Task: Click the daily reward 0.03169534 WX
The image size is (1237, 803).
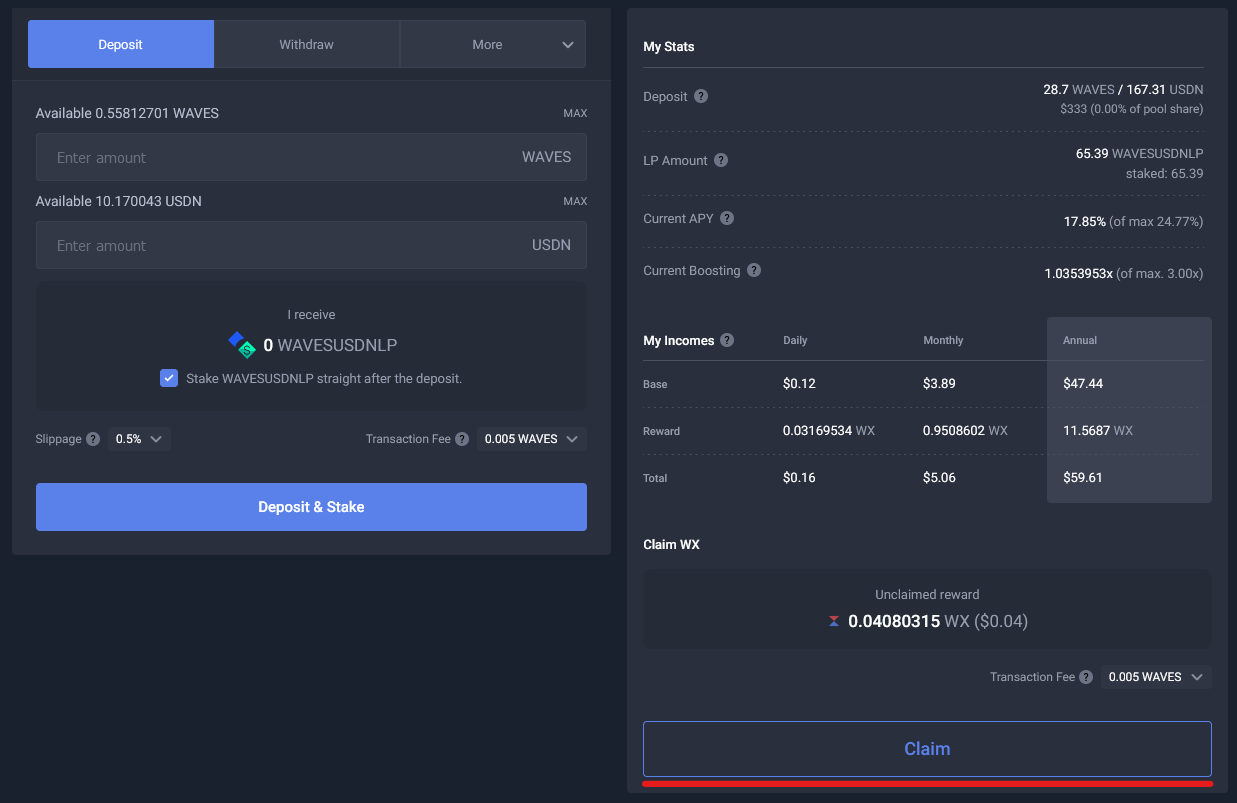Action: pos(829,431)
